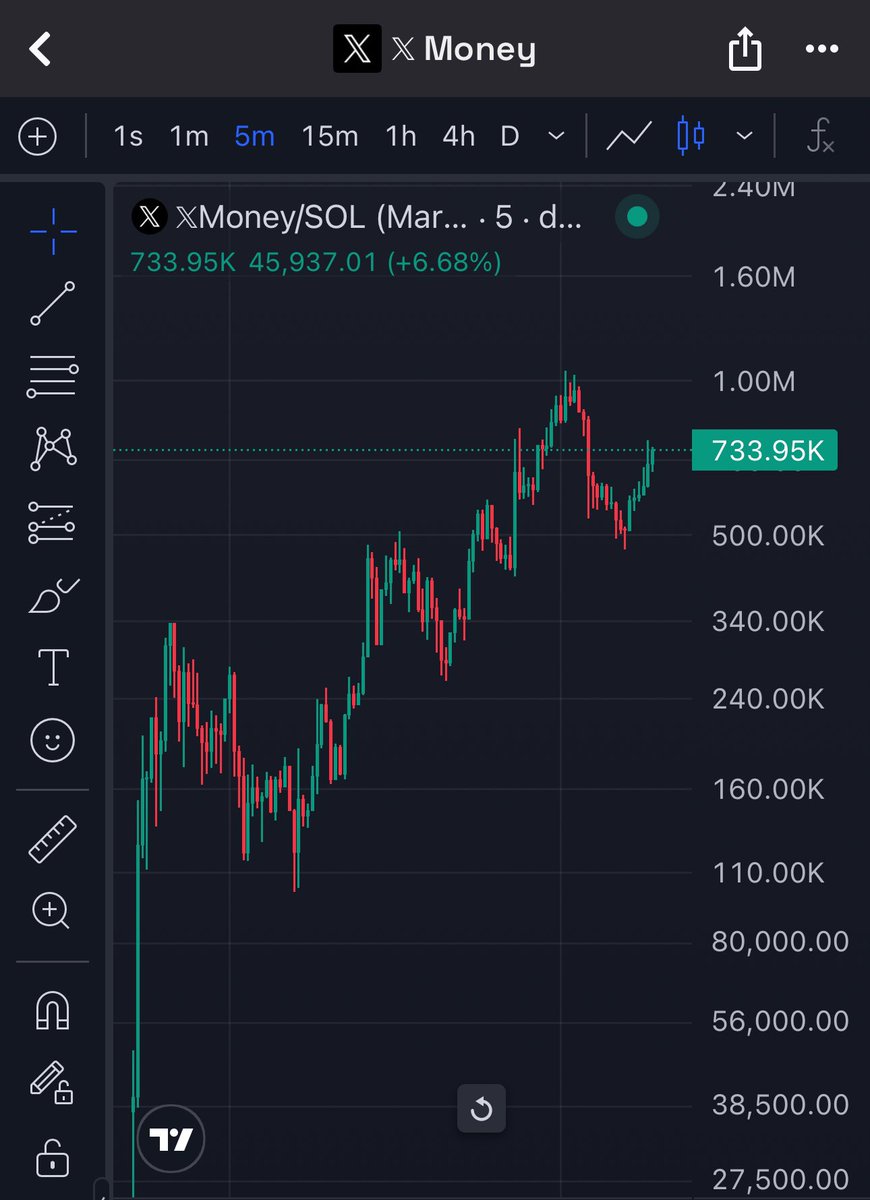The image size is (870, 1200).
Task: Tap the X Money logo in header
Action: [357, 48]
